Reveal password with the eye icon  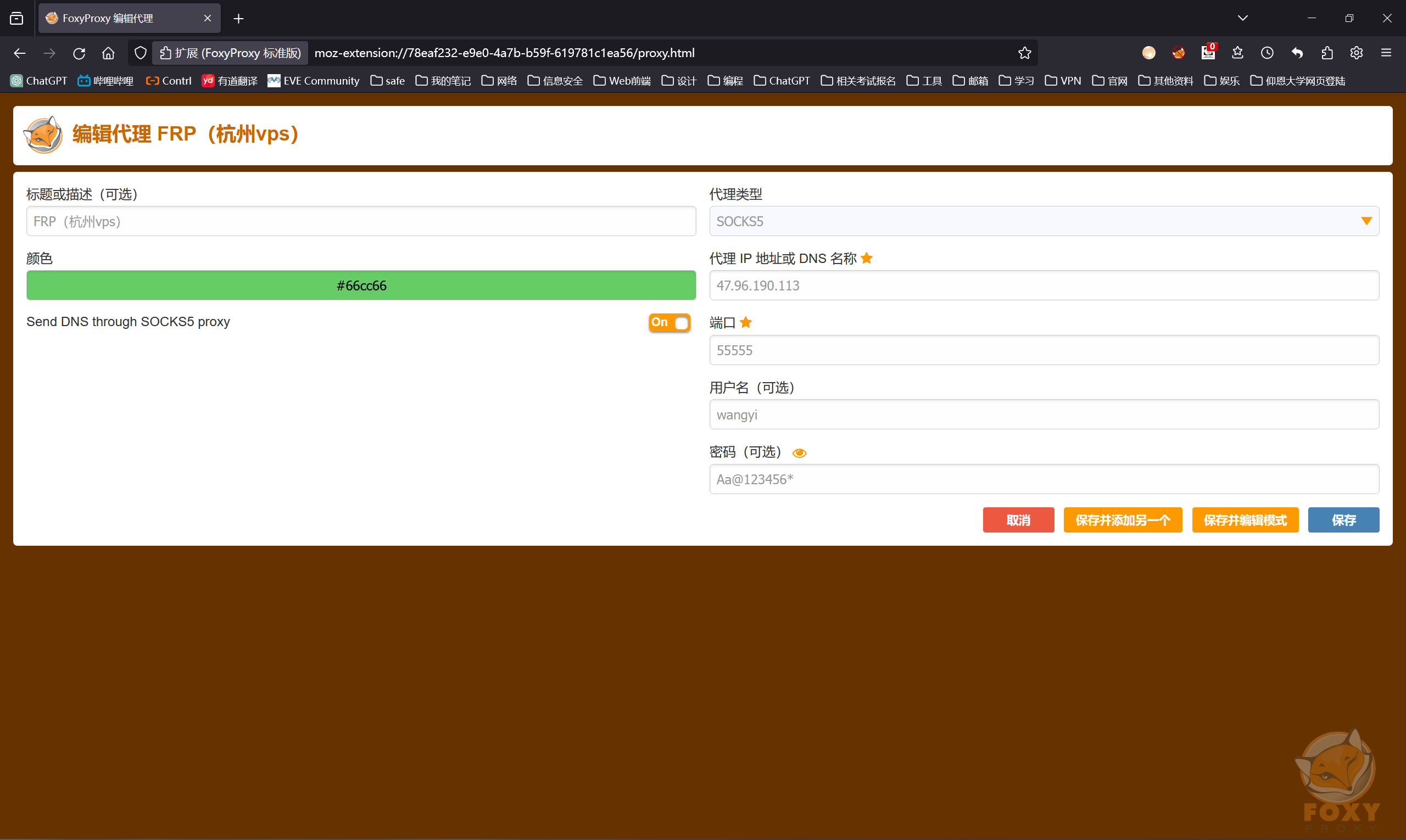click(x=799, y=453)
